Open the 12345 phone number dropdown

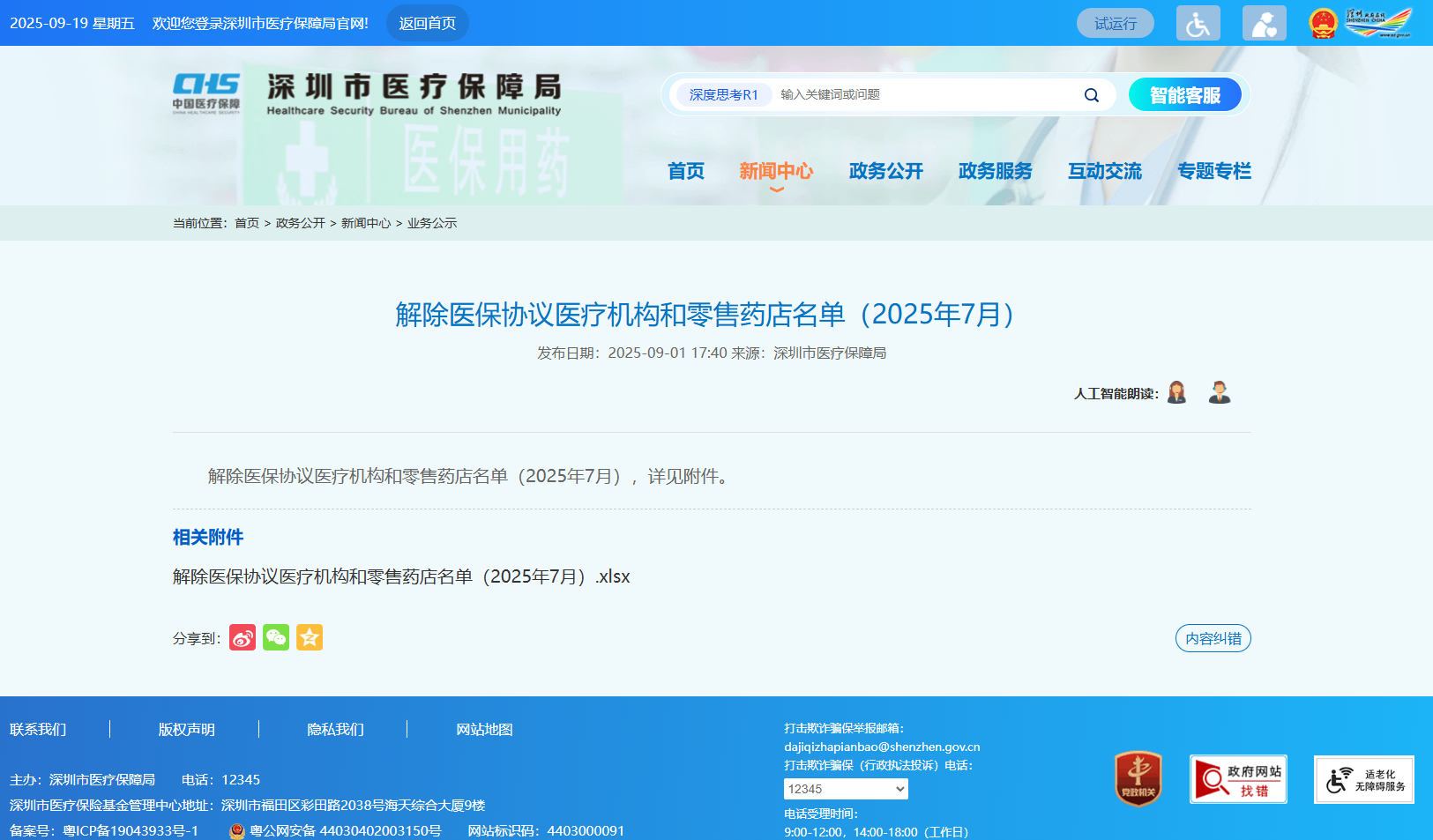[846, 789]
